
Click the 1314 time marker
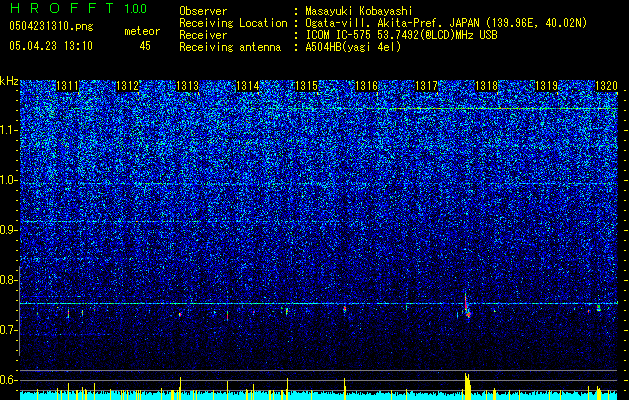(247, 86)
